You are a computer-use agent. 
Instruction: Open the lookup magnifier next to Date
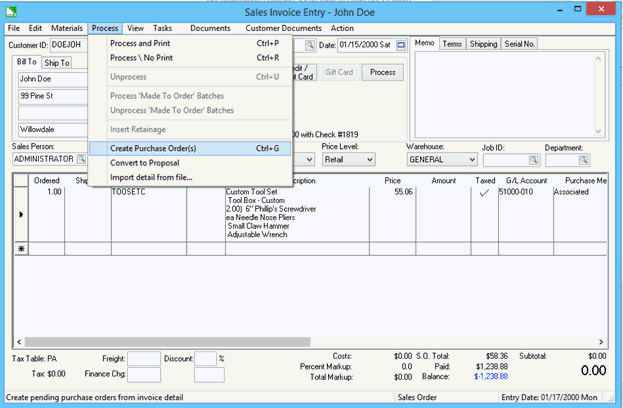[310, 45]
